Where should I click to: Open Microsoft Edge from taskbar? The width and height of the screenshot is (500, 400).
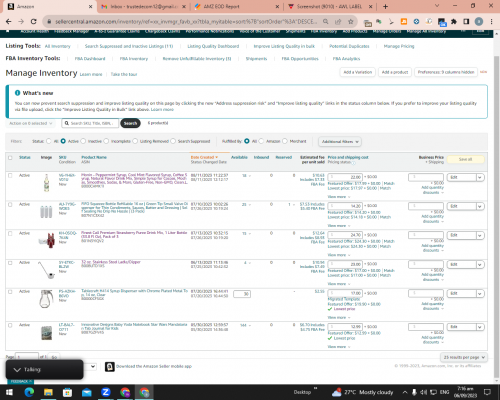[x=29, y=392]
